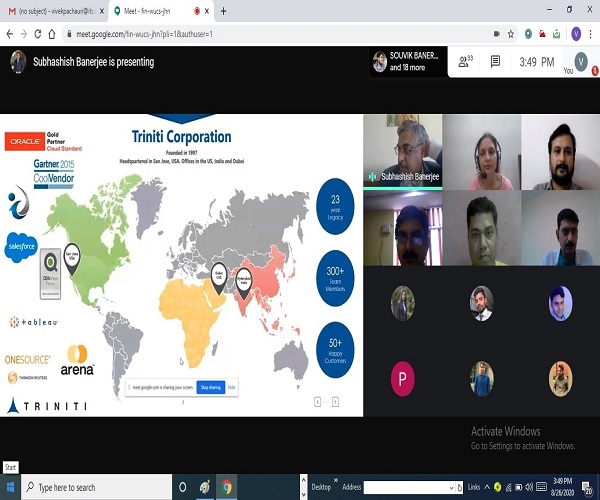Click SOUVIK BANER... and 18 more panel

408,62
